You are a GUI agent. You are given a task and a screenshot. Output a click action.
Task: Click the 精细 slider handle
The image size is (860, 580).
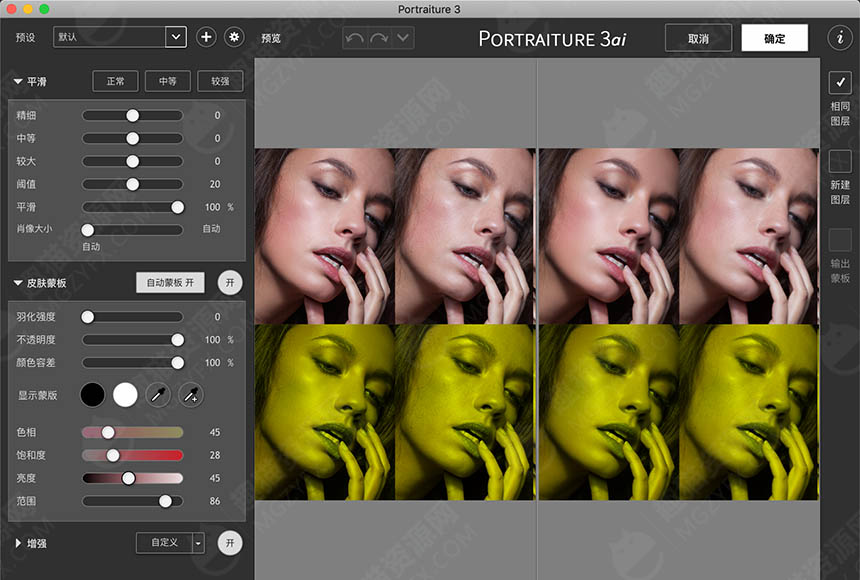[133, 115]
